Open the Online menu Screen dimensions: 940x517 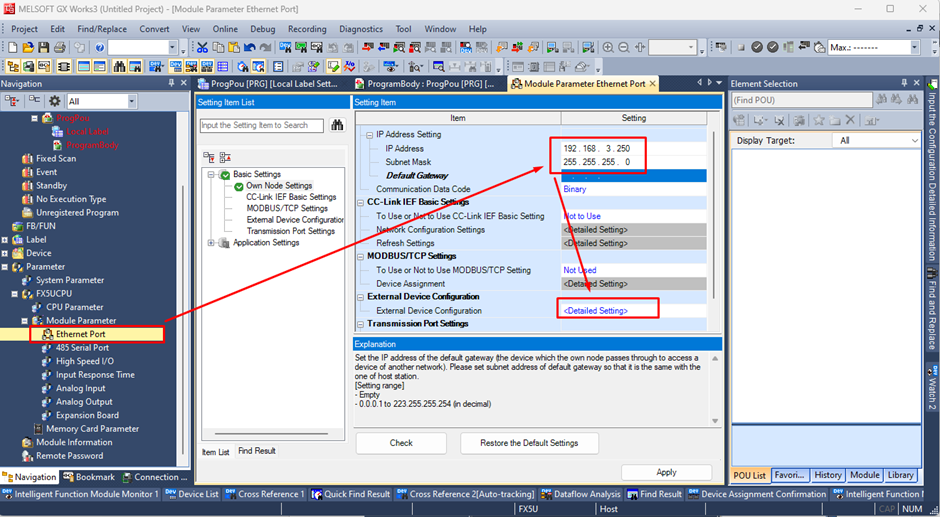[x=225, y=29]
